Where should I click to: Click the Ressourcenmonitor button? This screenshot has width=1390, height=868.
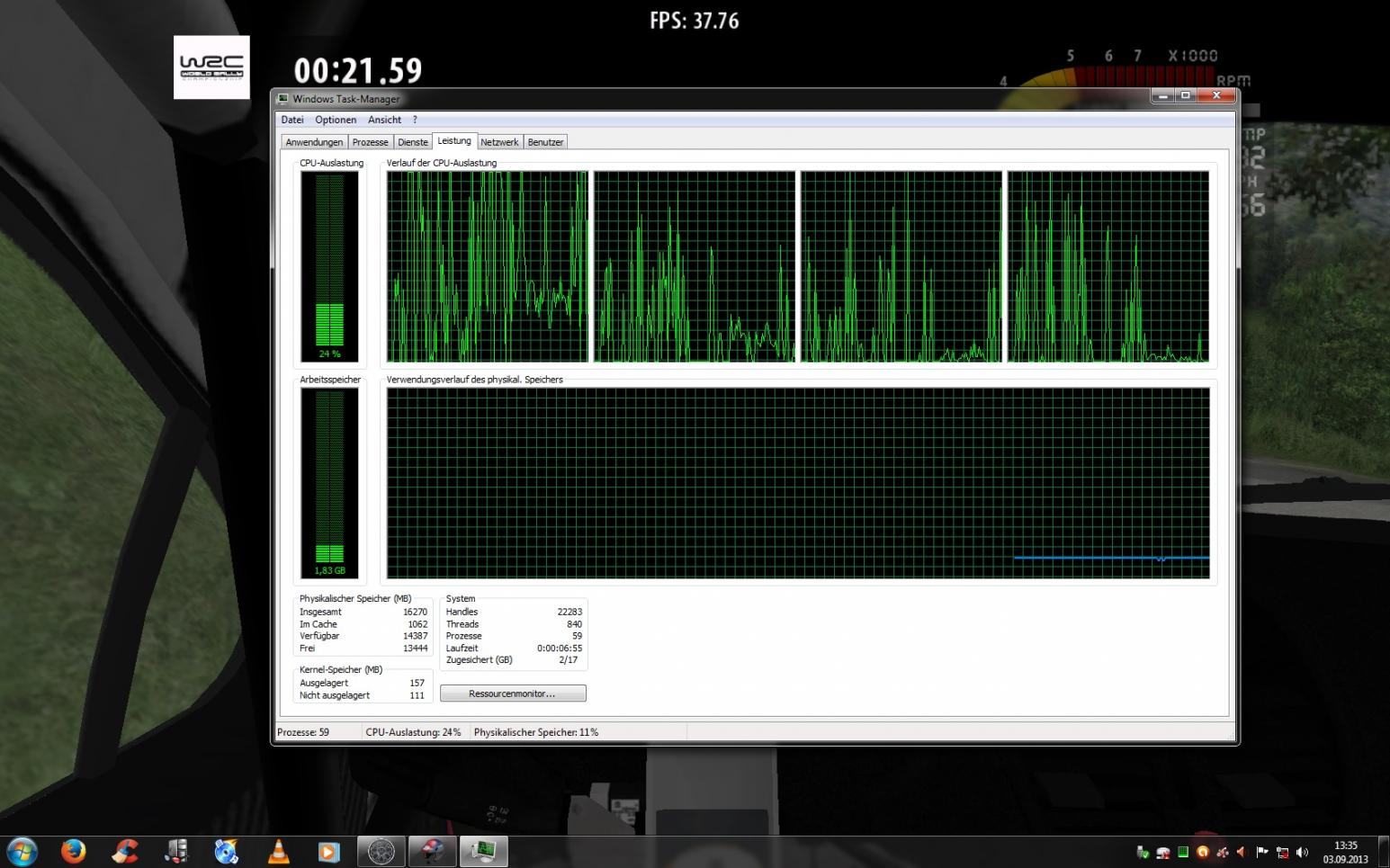[513, 694]
